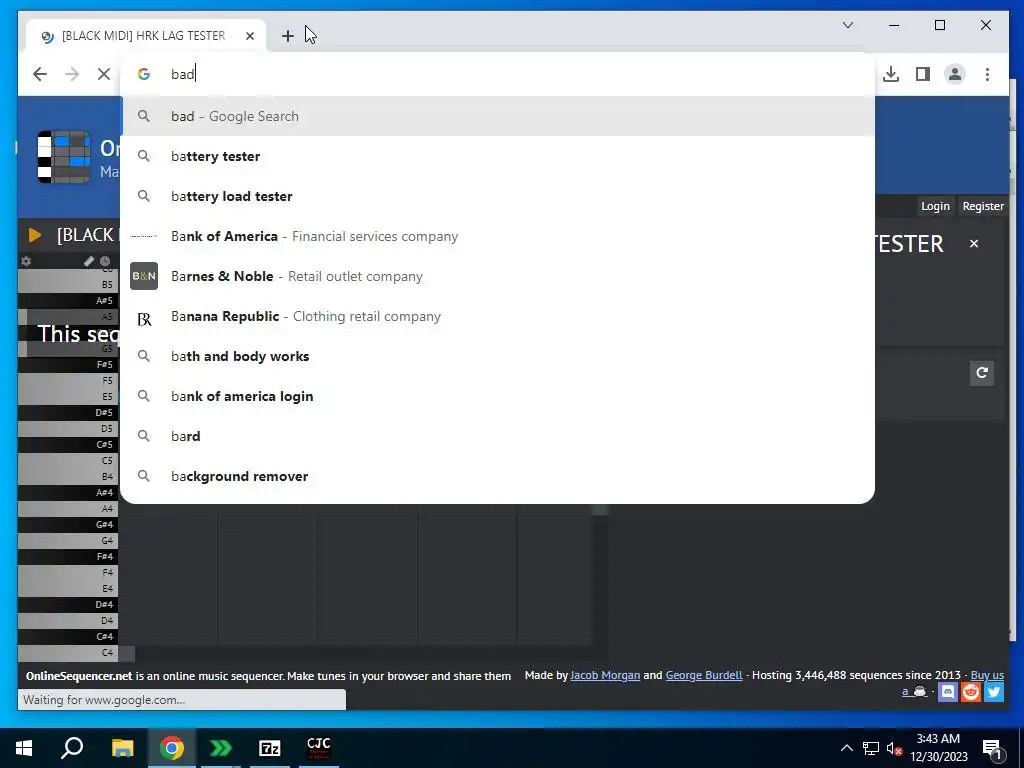This screenshot has width=1024, height=768.
Task: Show hidden system tray icons
Action: pyautogui.click(x=846, y=748)
